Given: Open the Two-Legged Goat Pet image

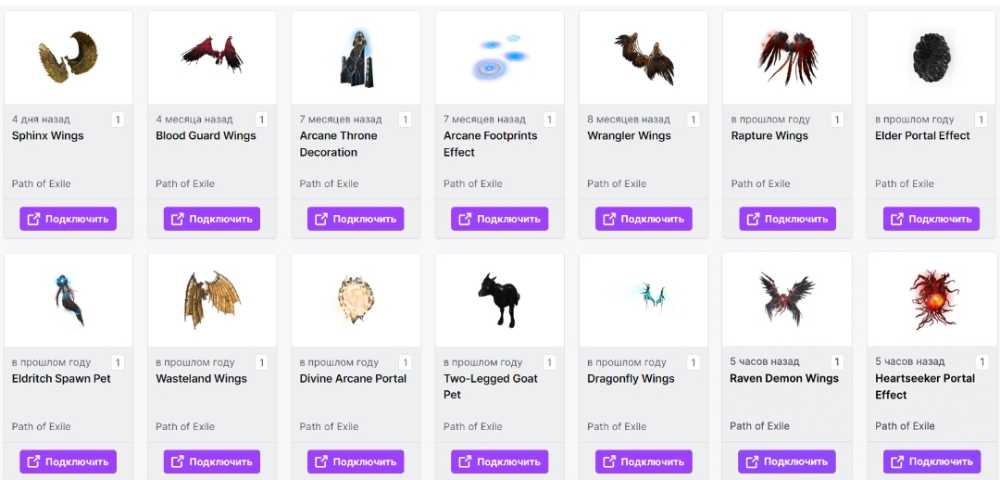Looking at the screenshot, I should tap(500, 300).
